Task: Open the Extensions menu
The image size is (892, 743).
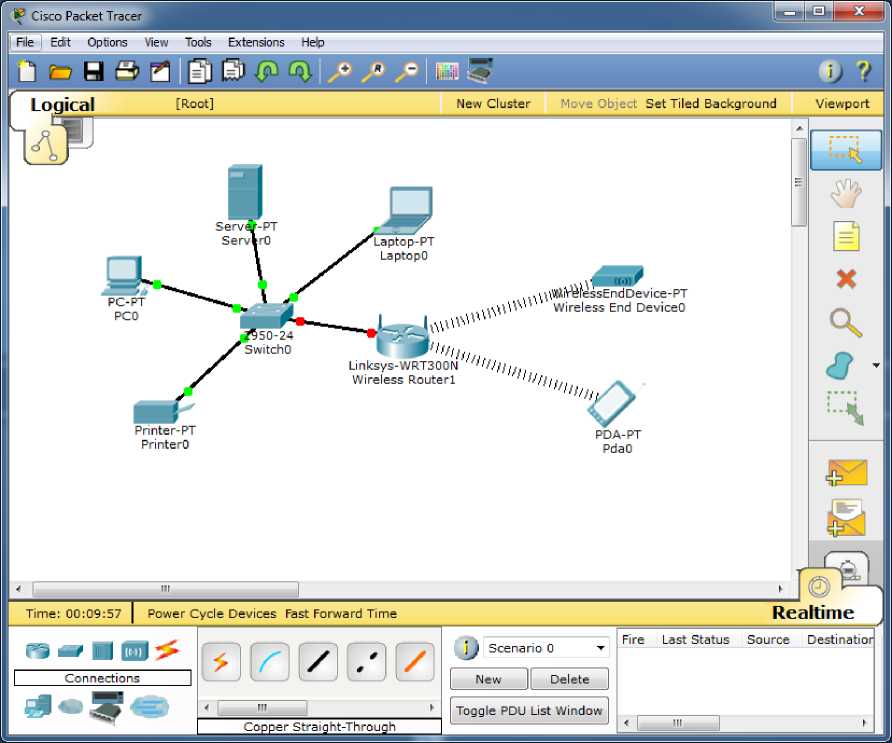Action: tap(256, 42)
